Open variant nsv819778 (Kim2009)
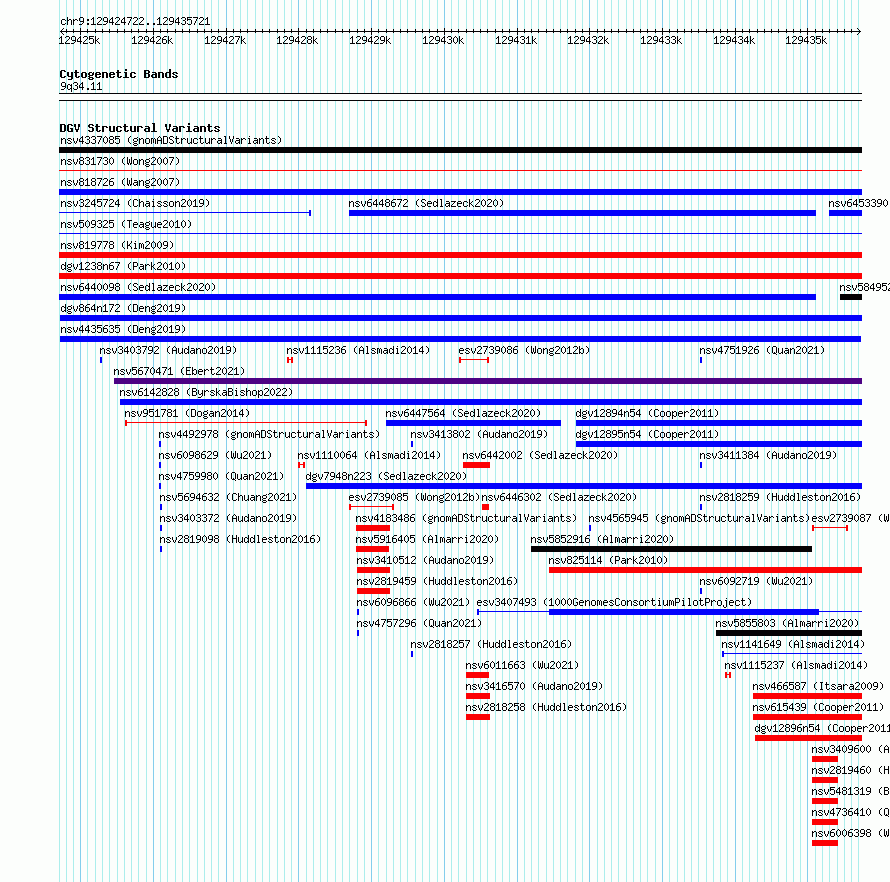The width and height of the screenshot is (890, 882). click(x=117, y=245)
